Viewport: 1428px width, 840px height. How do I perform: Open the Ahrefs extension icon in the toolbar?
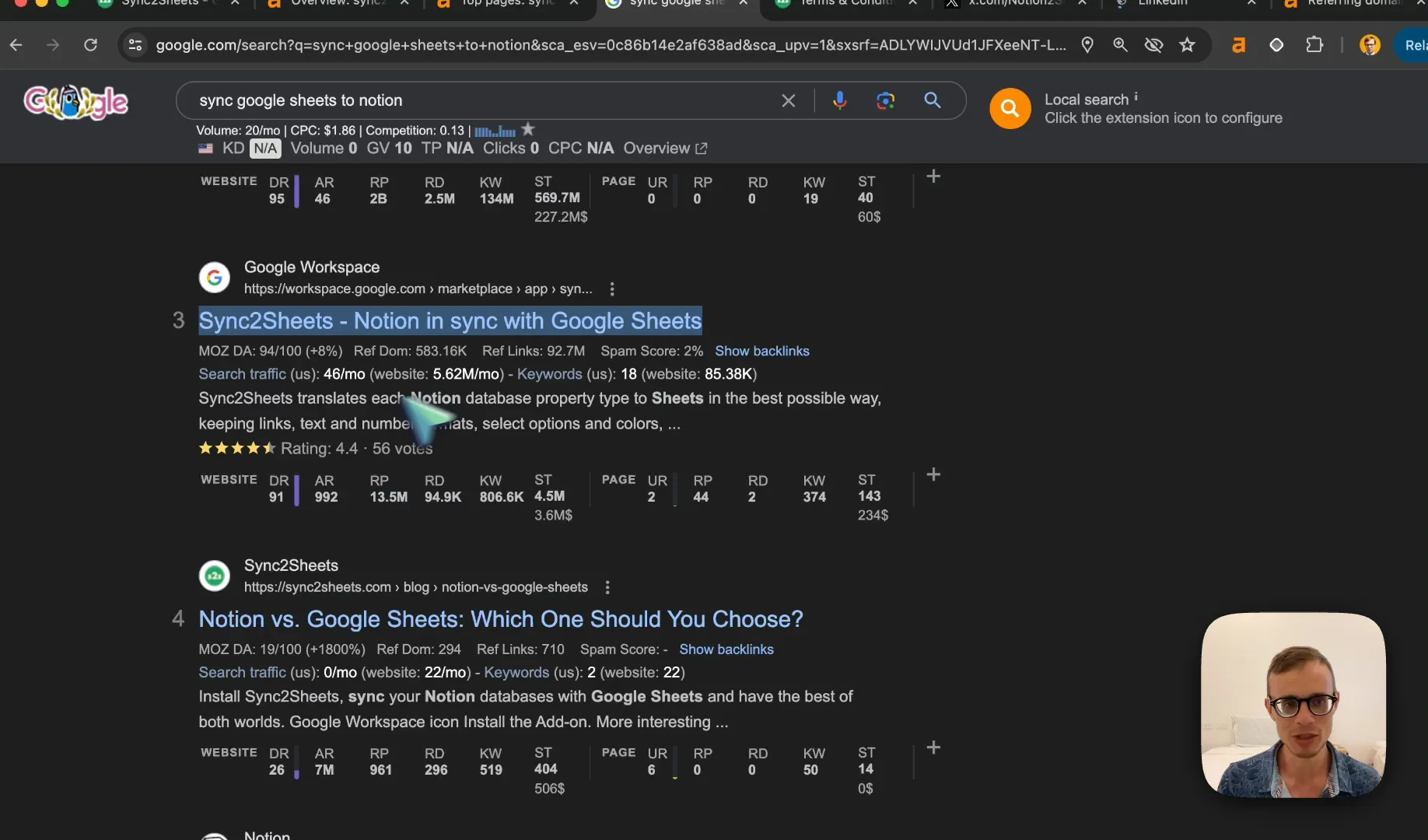(x=1238, y=45)
